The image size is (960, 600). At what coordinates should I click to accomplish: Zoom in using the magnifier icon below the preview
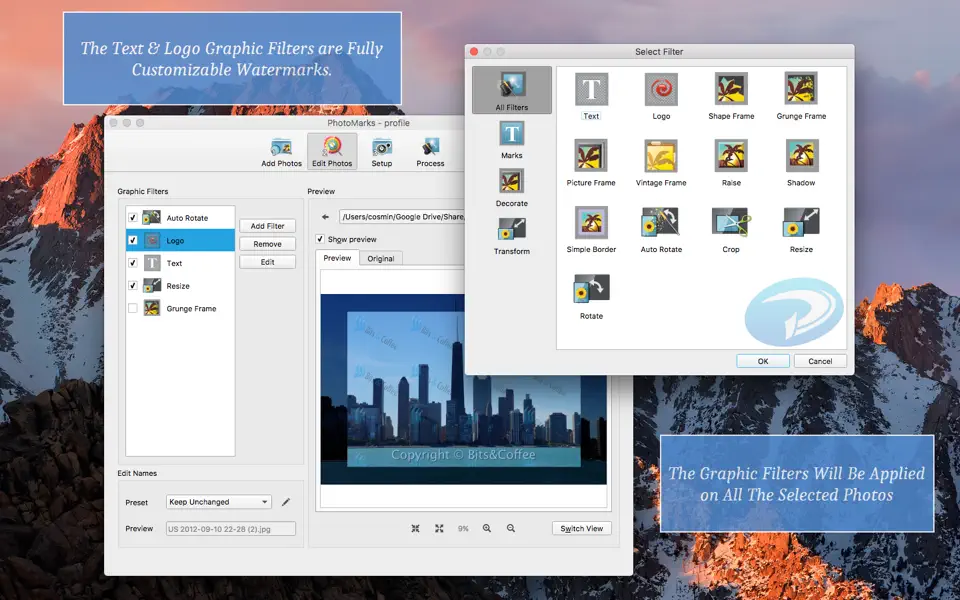487,528
